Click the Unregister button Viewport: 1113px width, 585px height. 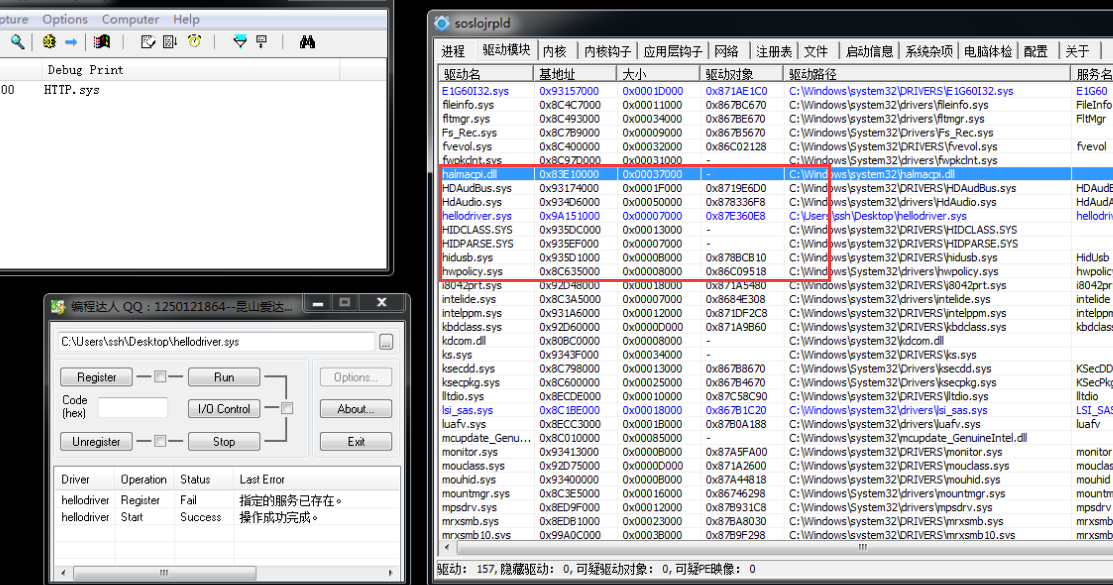(x=97, y=442)
